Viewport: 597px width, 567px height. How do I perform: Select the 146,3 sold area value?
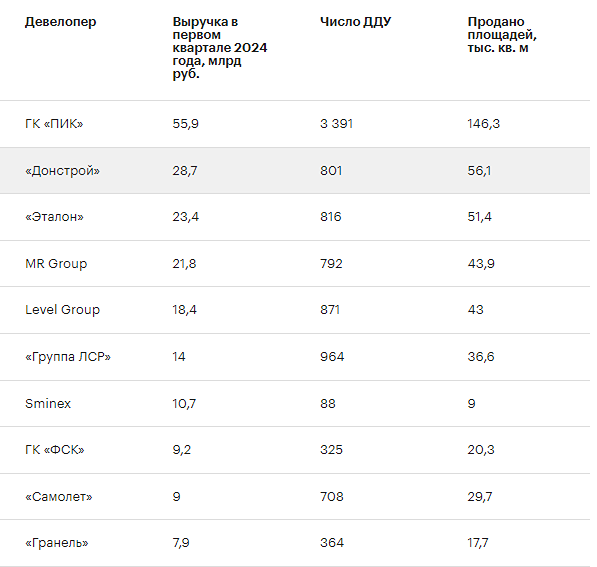coord(484,124)
